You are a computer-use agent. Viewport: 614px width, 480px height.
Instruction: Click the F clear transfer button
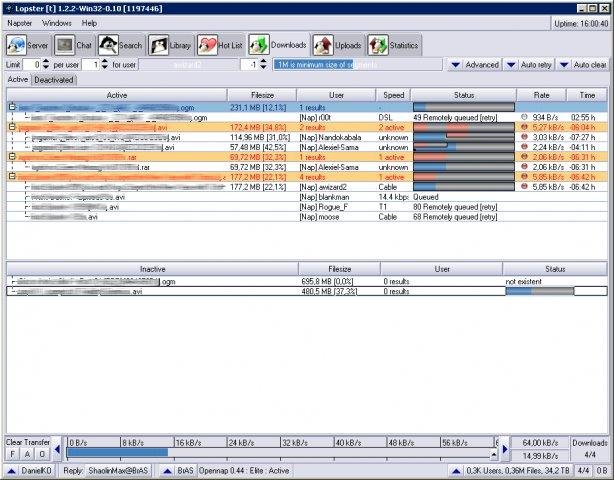[12, 454]
